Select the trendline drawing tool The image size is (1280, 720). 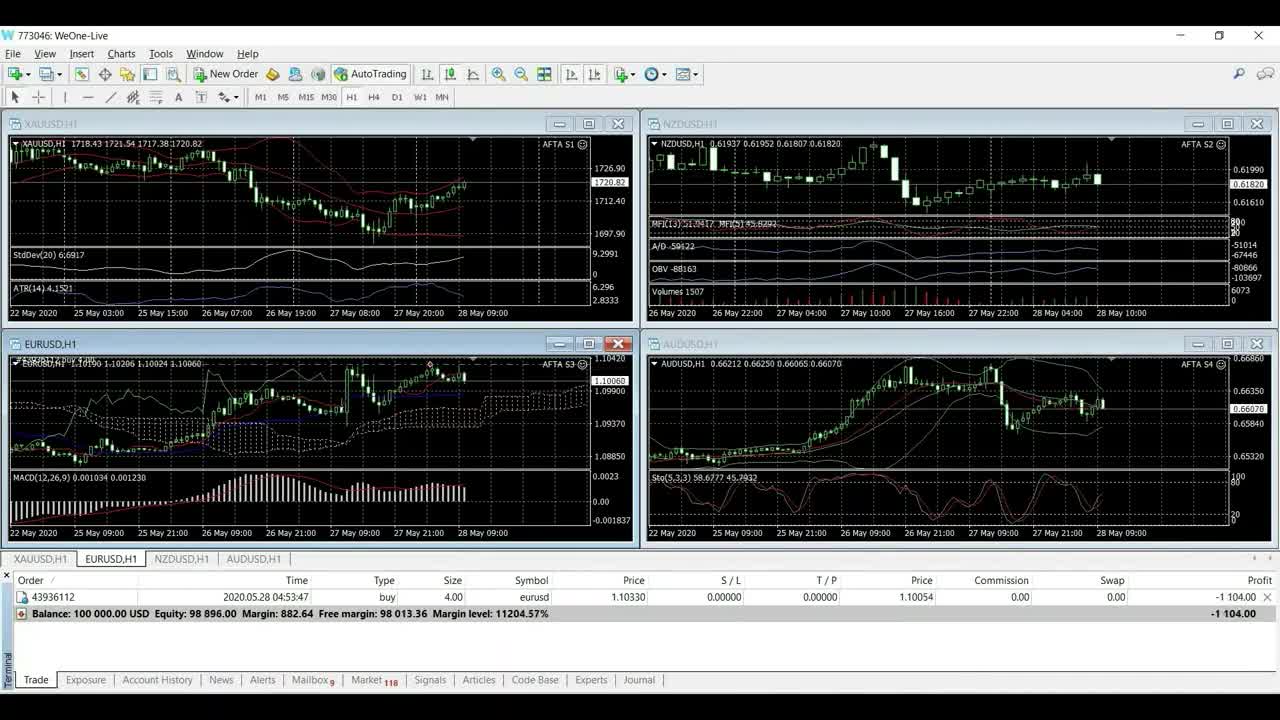click(110, 97)
